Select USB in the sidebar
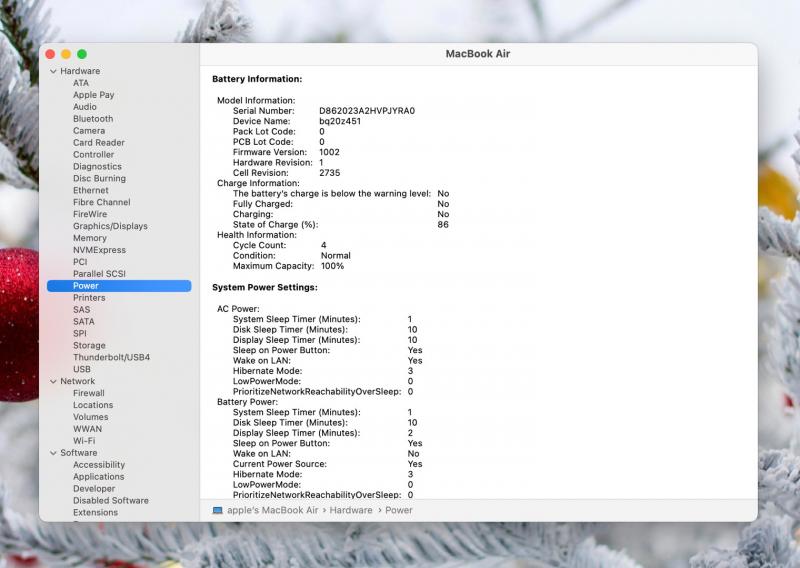The width and height of the screenshot is (800, 568). [82, 369]
